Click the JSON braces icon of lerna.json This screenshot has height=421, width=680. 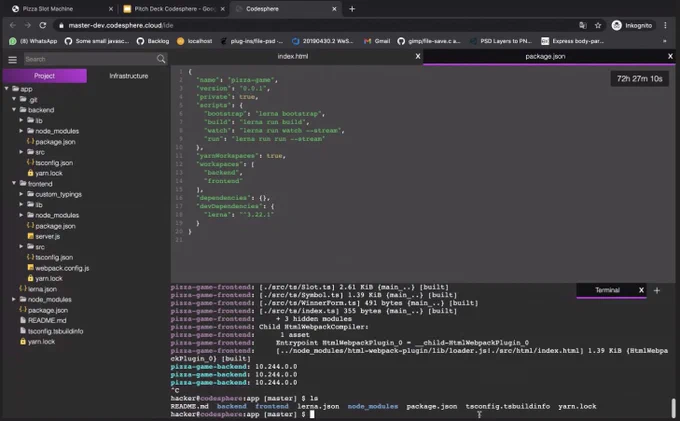point(23,288)
